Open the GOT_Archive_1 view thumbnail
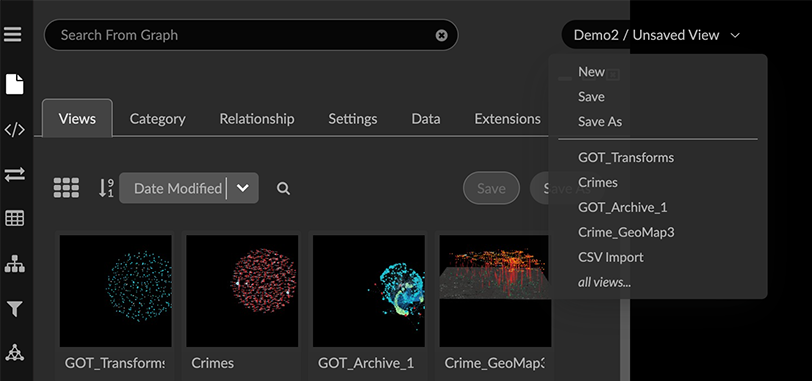Image resolution: width=812 pixels, height=381 pixels. click(369, 291)
